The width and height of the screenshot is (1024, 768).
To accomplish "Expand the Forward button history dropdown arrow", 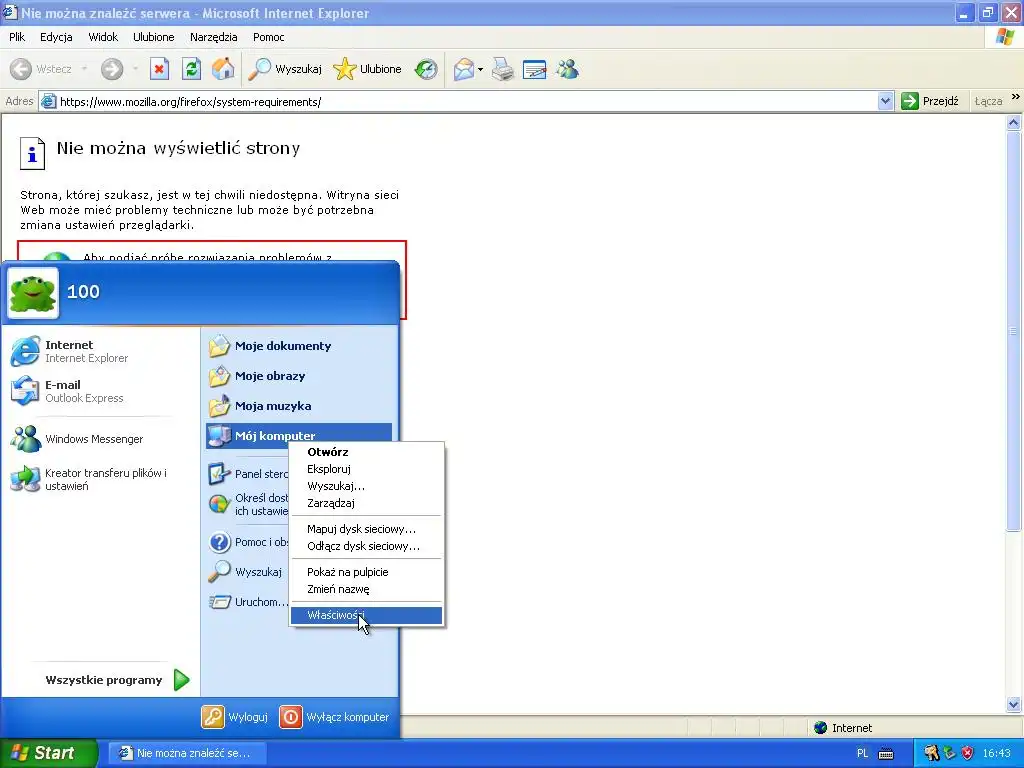I will (x=135, y=69).
